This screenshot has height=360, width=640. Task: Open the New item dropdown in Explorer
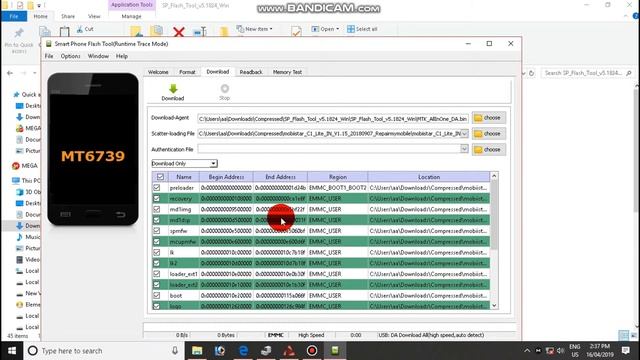[x=255, y=29]
